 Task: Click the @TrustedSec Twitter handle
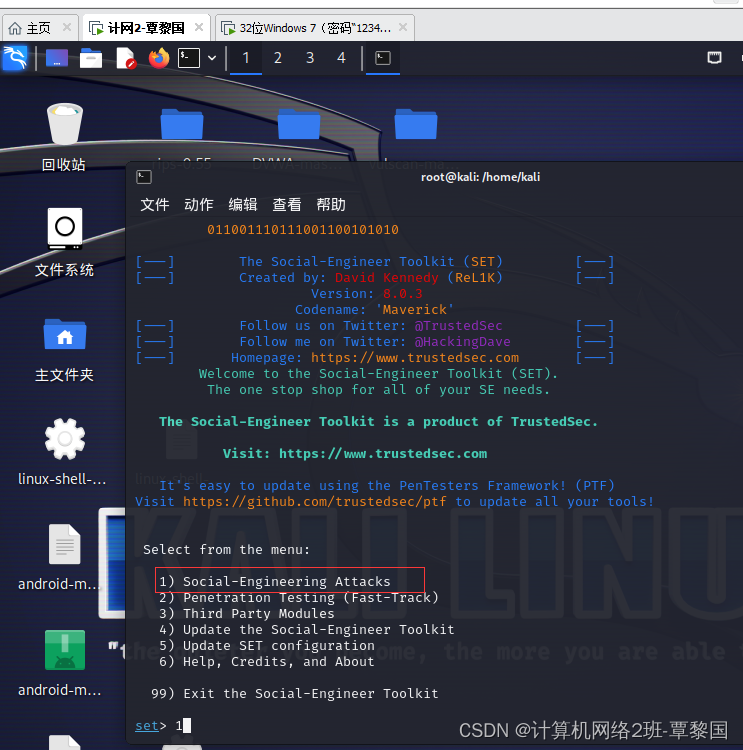pos(458,326)
